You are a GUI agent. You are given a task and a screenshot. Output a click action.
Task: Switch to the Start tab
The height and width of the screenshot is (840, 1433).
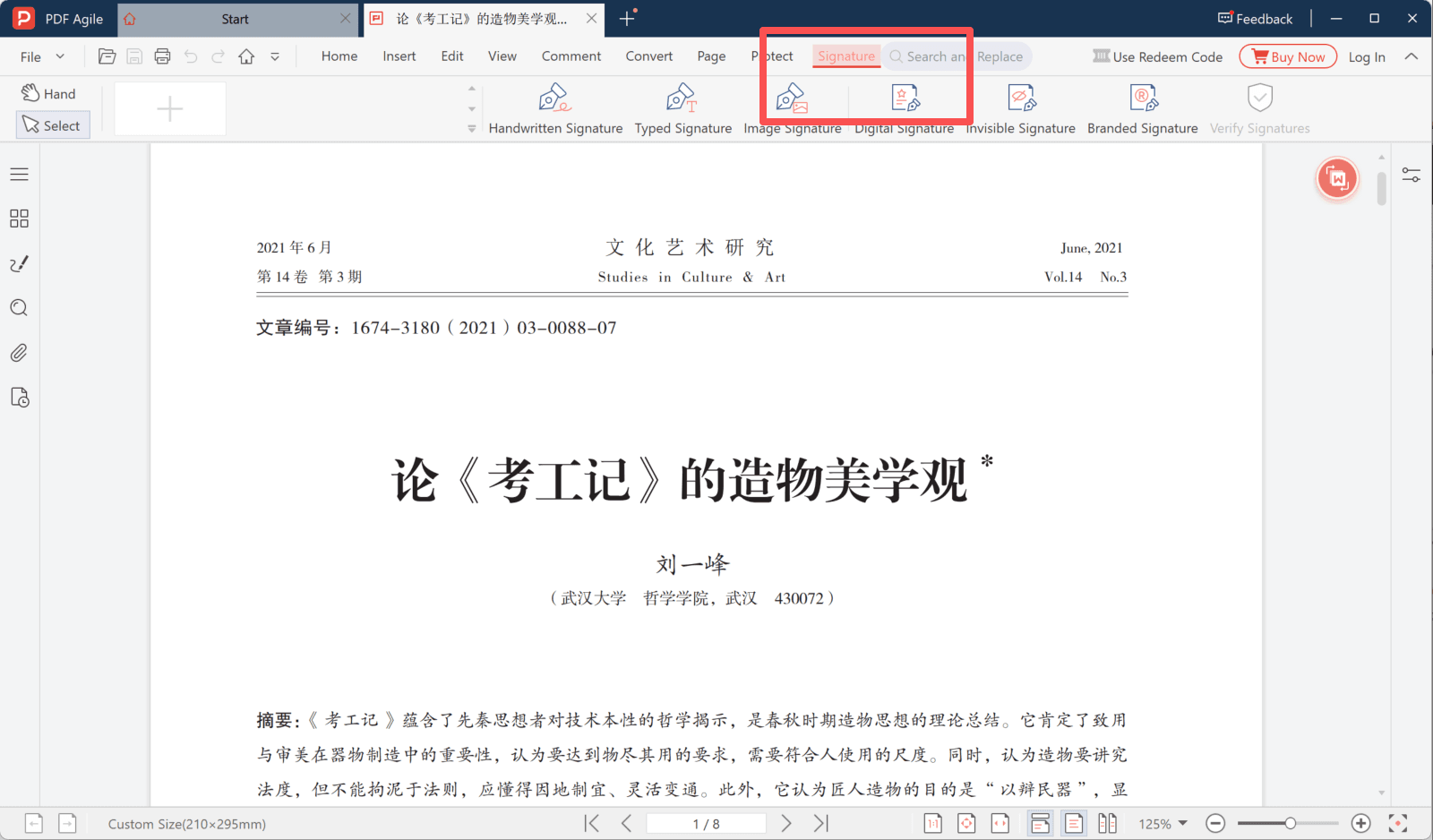(x=235, y=19)
